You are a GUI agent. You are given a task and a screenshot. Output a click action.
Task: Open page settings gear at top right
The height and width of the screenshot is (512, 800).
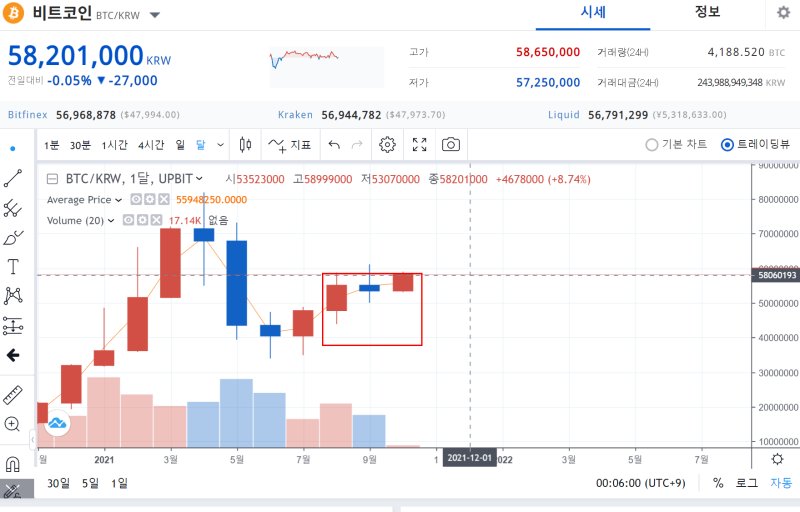click(784, 12)
